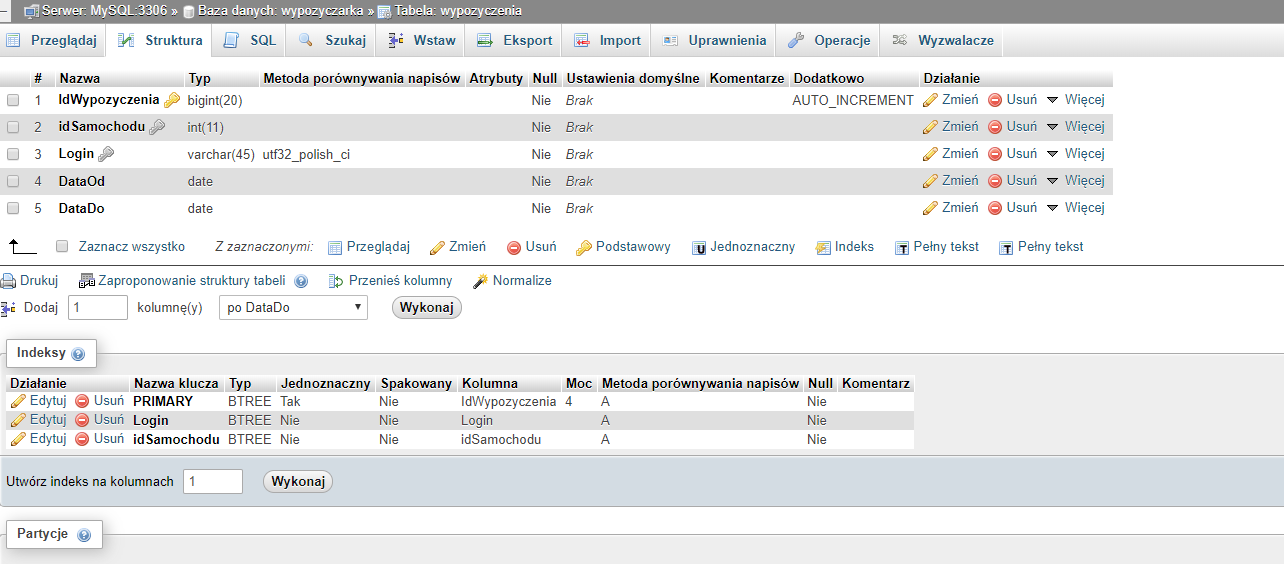The height and width of the screenshot is (564, 1284).
Task: Click the Nazwa klucza index table header
Action: pyautogui.click(x=176, y=383)
